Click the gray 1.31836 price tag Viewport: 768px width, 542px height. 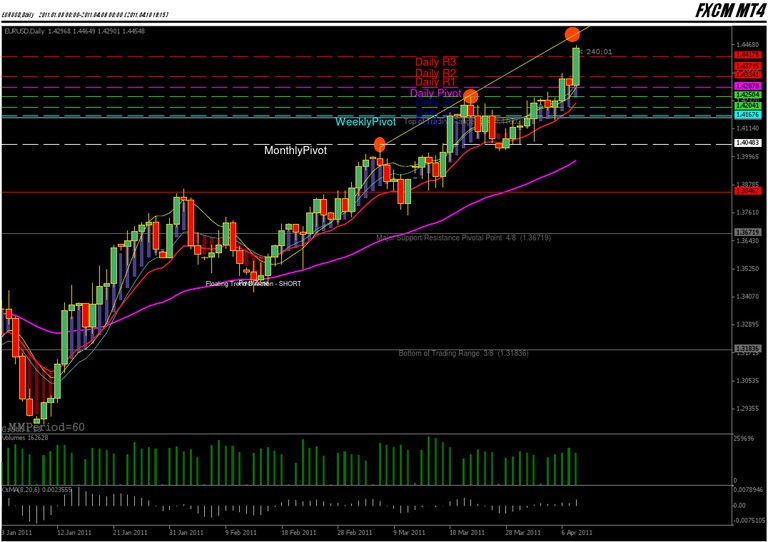pos(747,349)
